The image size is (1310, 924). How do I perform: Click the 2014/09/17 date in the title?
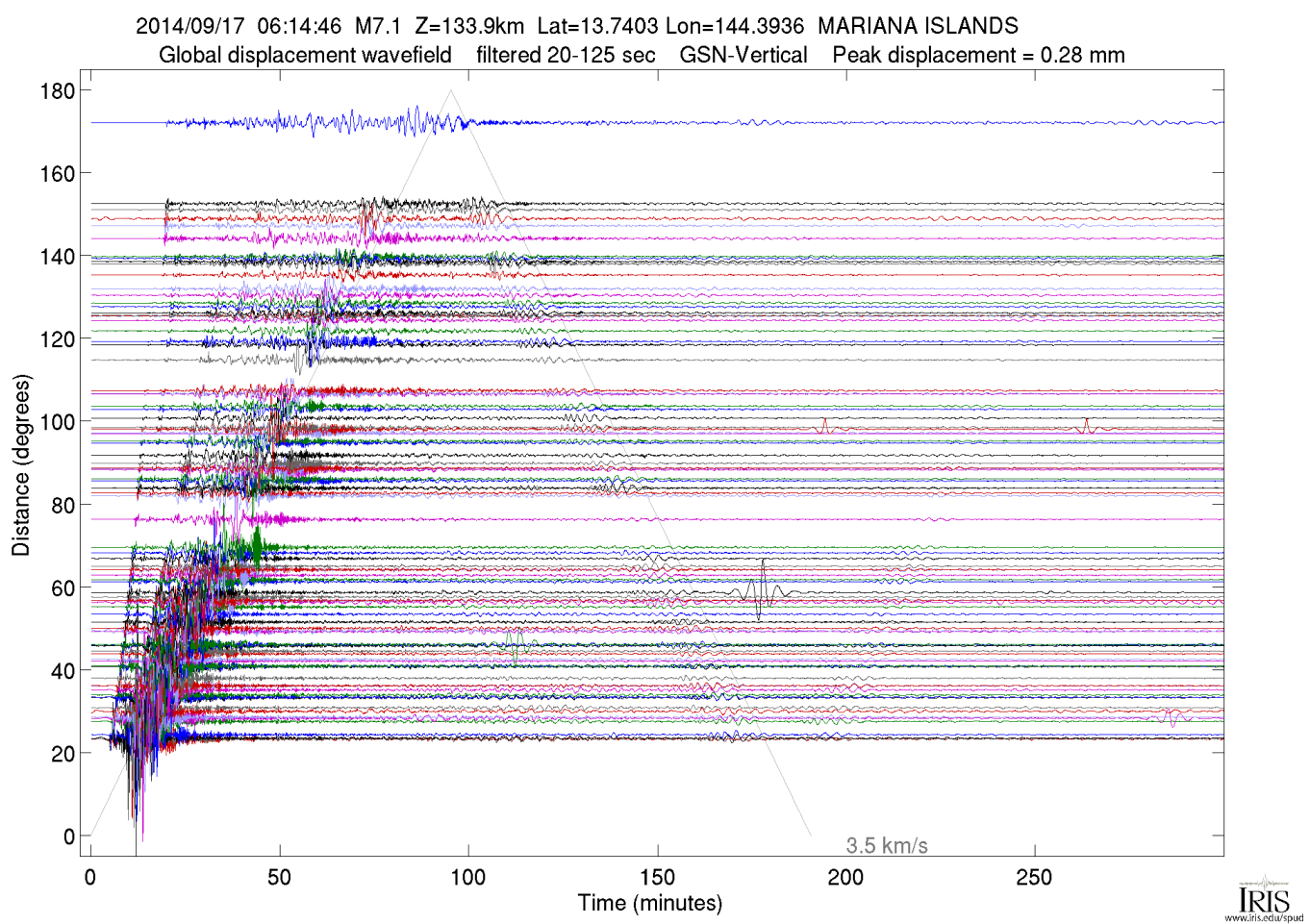[190, 27]
